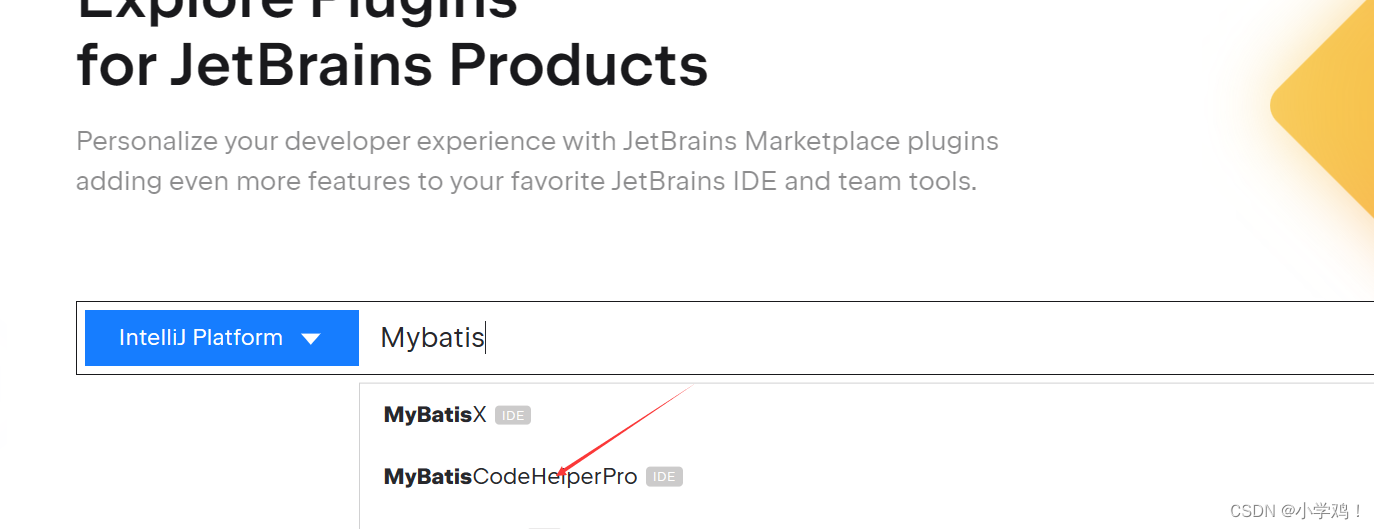Image resolution: width=1374 pixels, height=529 pixels.
Task: Click the empty area right of Mybatis text
Action: click(x=930, y=338)
